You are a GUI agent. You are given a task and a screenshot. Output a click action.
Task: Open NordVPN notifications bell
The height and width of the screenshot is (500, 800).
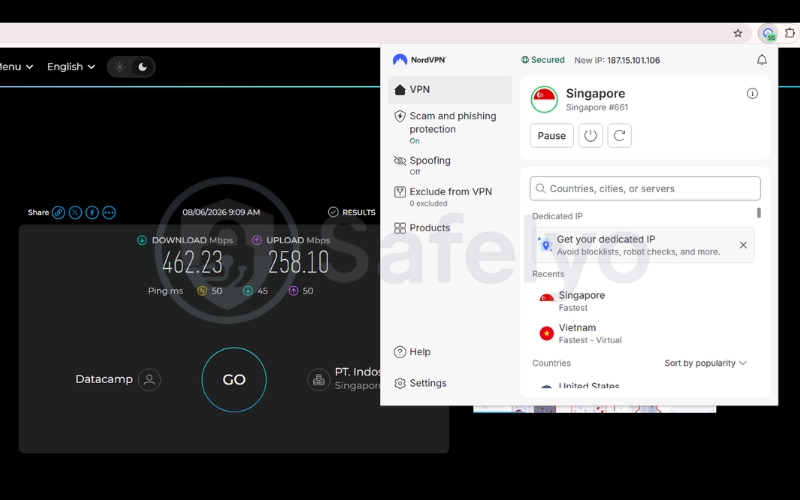click(761, 60)
